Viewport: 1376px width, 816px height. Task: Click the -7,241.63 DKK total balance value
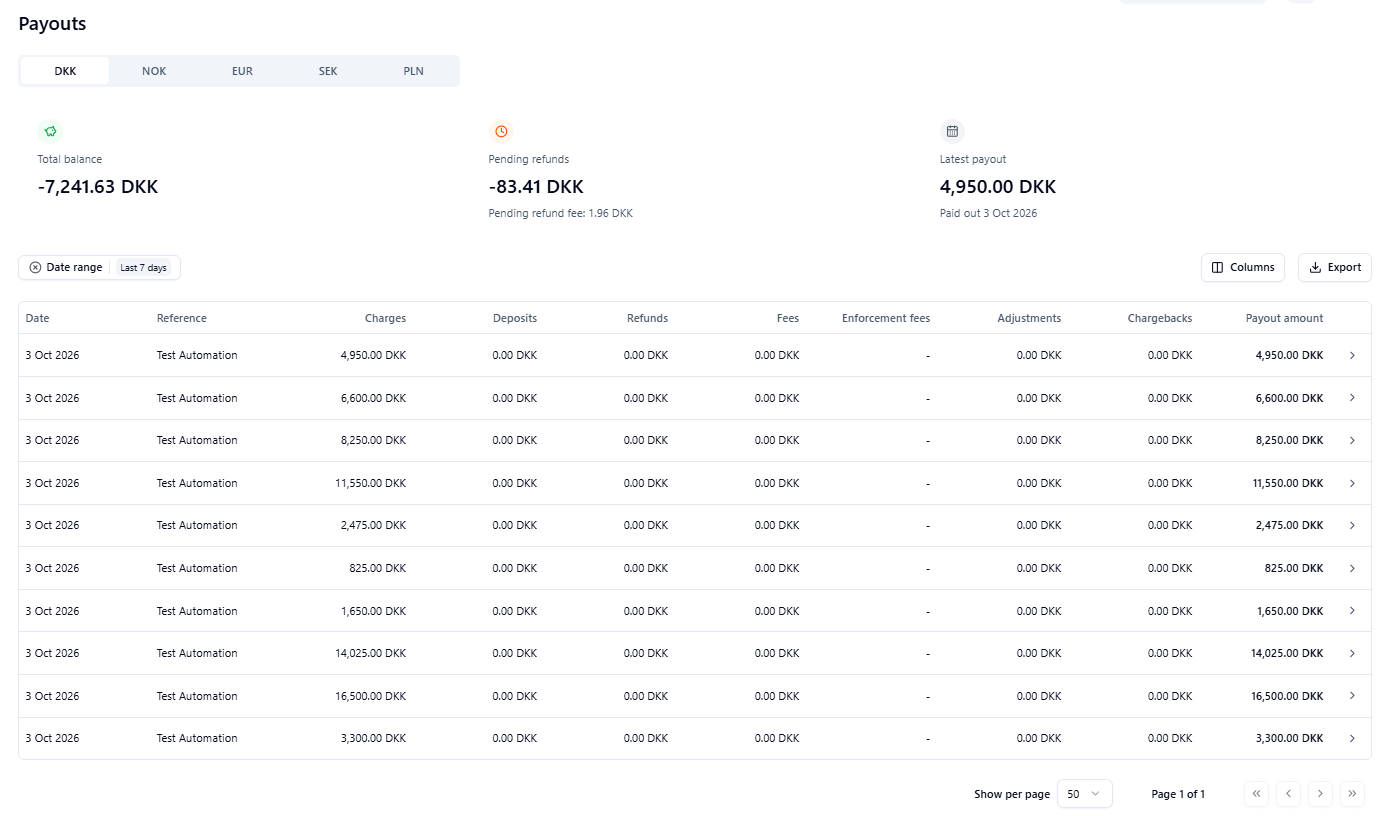point(98,187)
